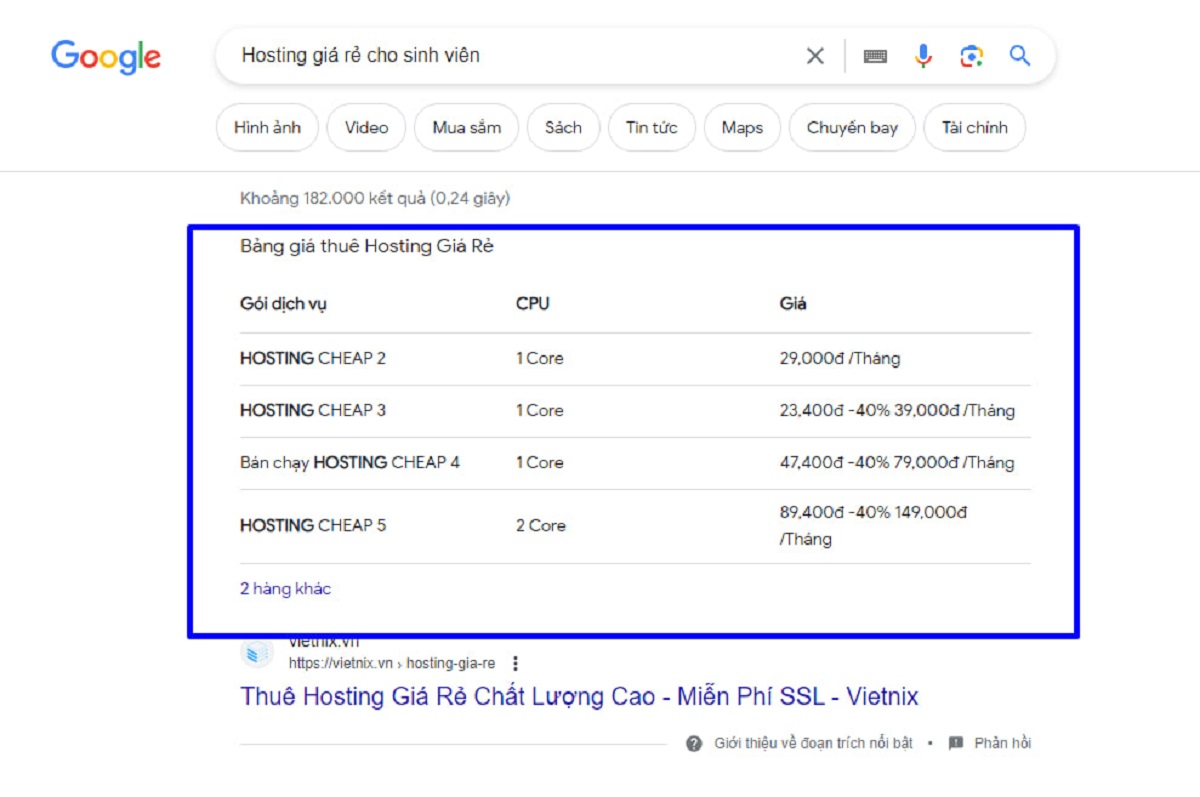Viewport: 1200px width, 797px height.
Task: Switch to the Mua sắm filter
Action: click(467, 128)
